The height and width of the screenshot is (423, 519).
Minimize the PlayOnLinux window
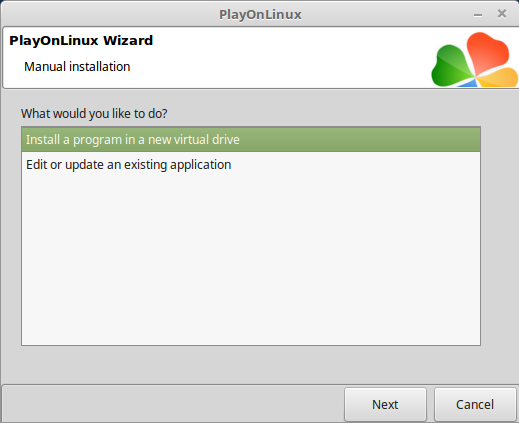(x=478, y=15)
